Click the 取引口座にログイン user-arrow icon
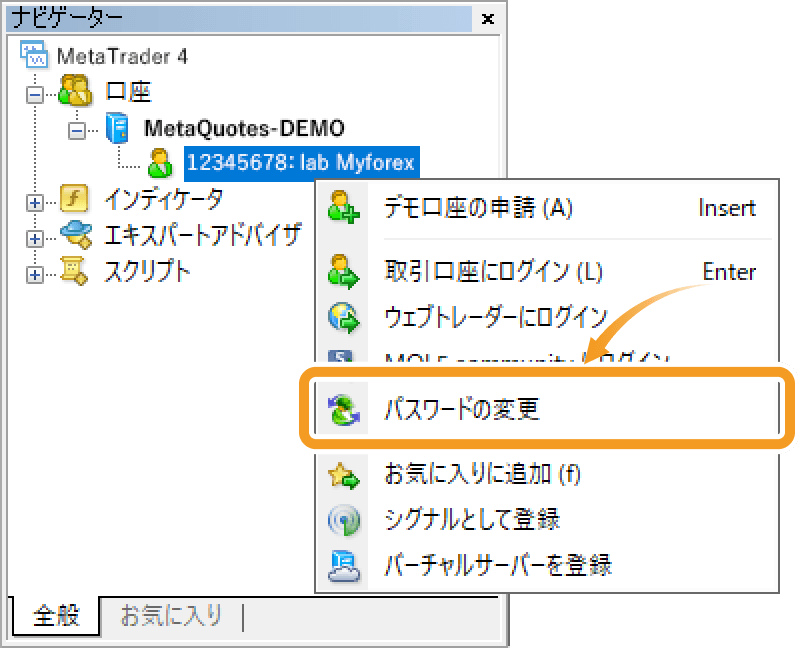This screenshot has width=798, height=648. click(344, 271)
